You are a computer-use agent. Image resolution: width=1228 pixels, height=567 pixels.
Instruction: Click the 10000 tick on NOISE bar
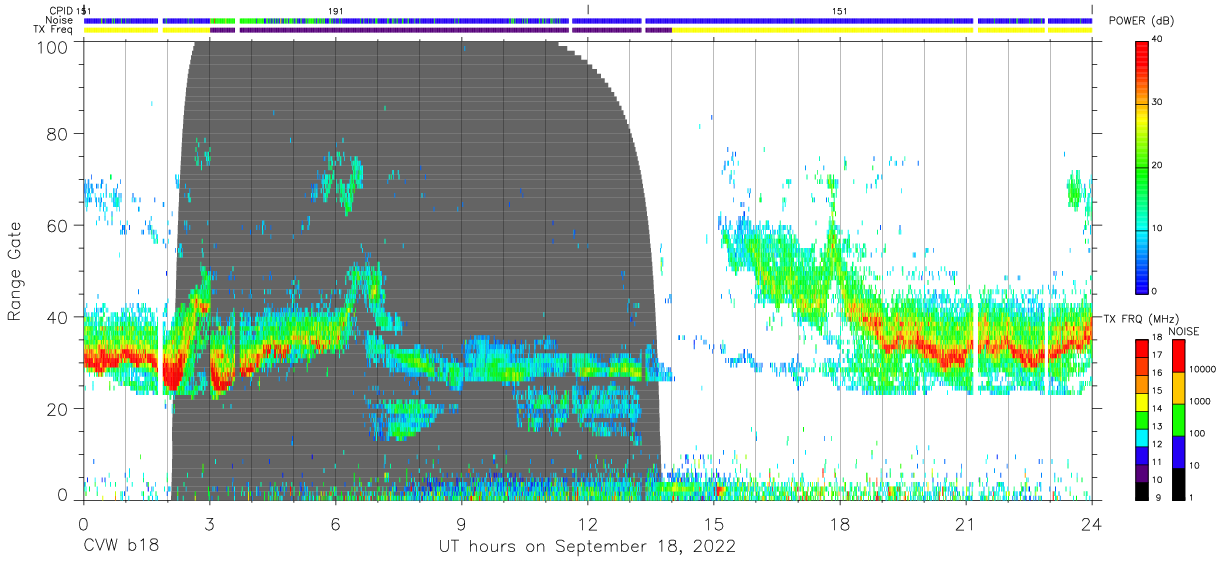pyautogui.click(x=1201, y=369)
